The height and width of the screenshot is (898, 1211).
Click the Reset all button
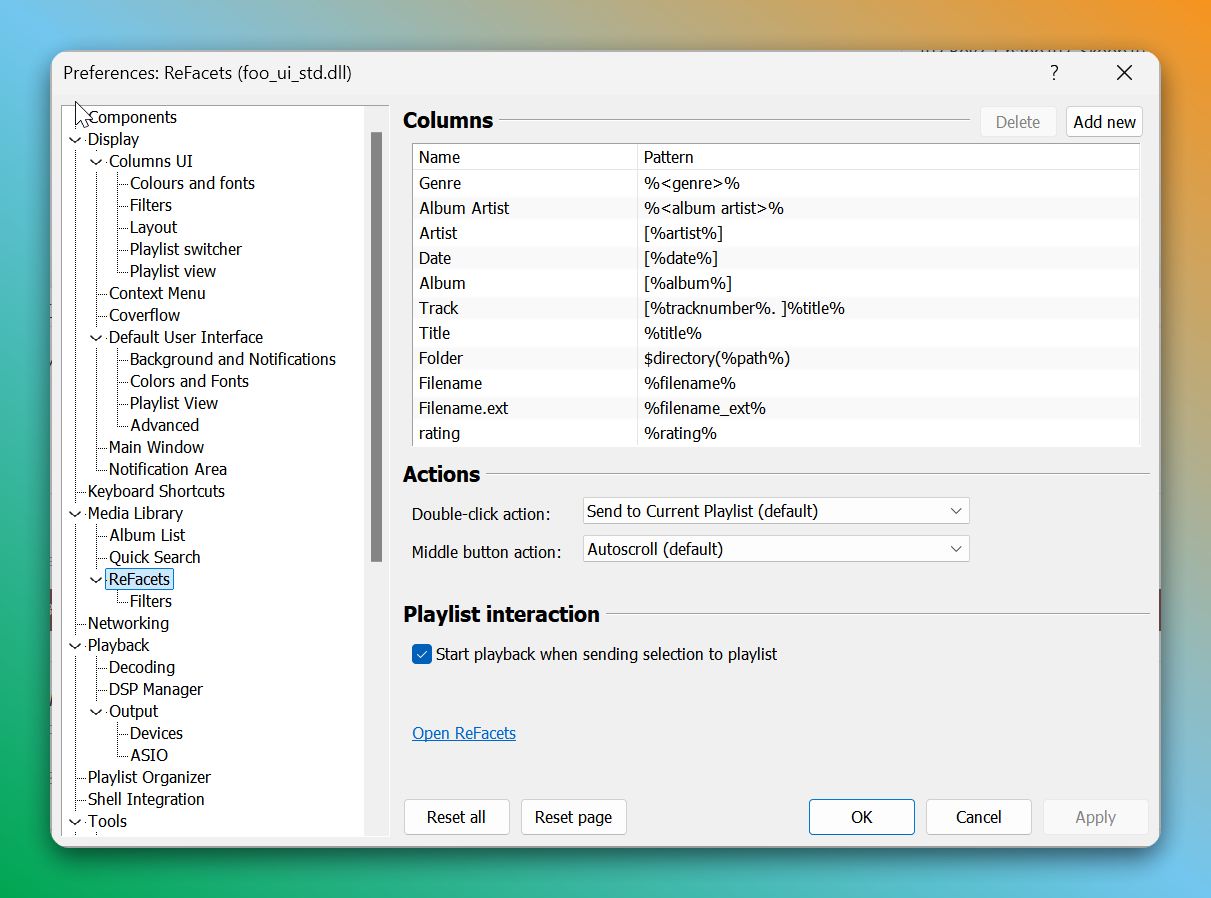click(x=456, y=817)
